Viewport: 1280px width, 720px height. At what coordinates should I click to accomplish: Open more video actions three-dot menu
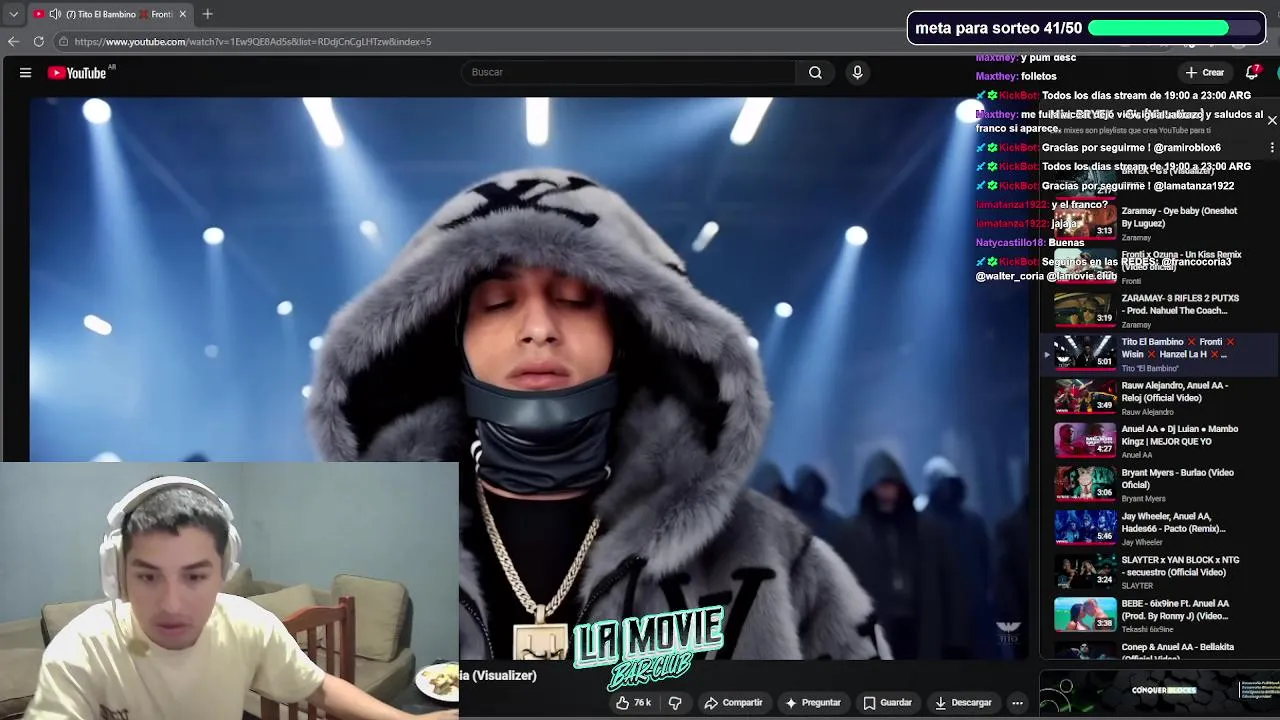pos(1017,703)
